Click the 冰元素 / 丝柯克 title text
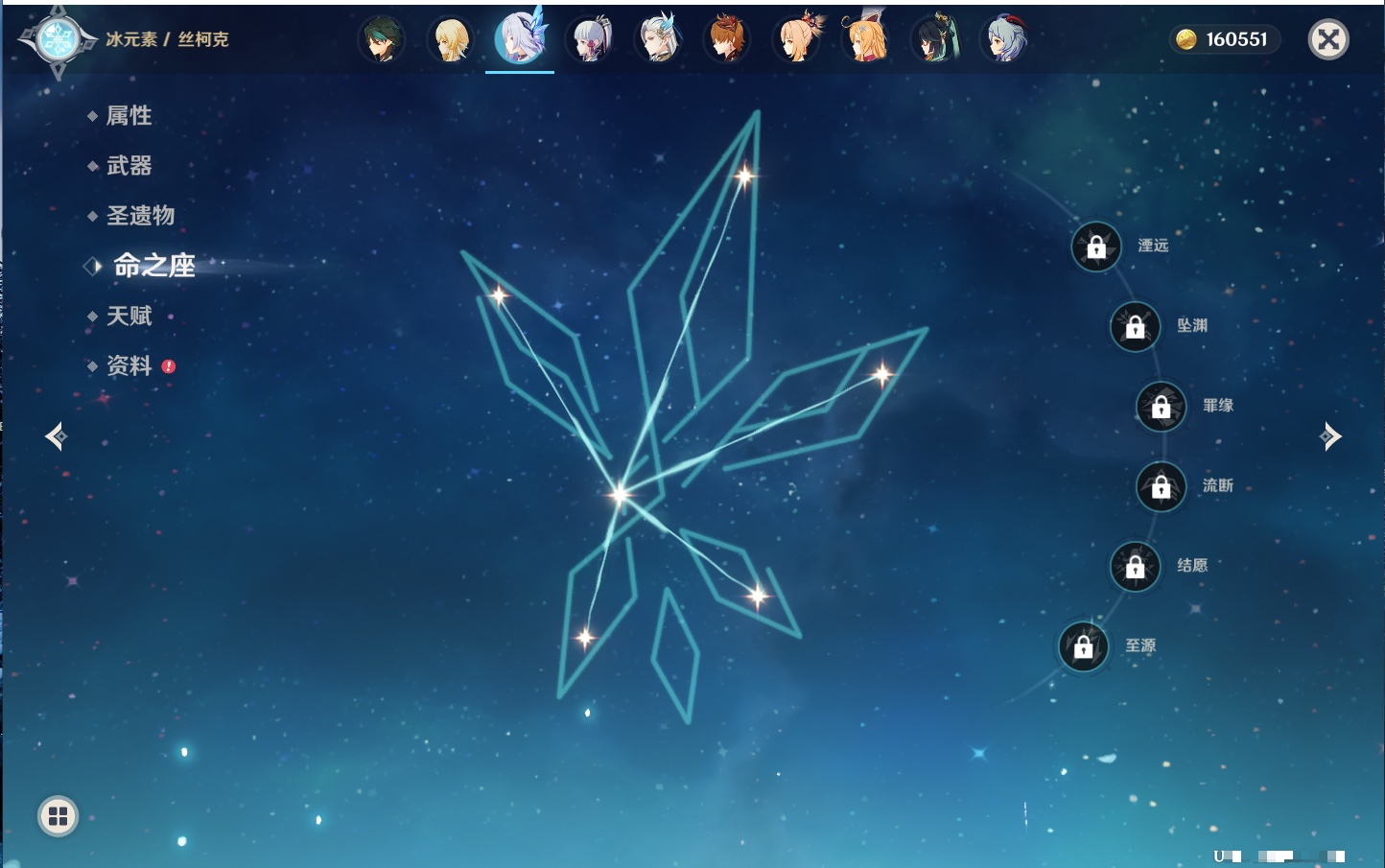Viewport: 1385px width, 868px height. point(167,39)
